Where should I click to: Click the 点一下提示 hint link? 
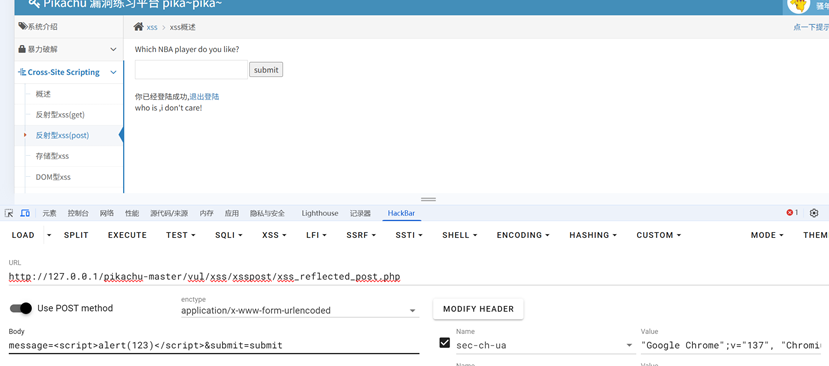[810, 28]
